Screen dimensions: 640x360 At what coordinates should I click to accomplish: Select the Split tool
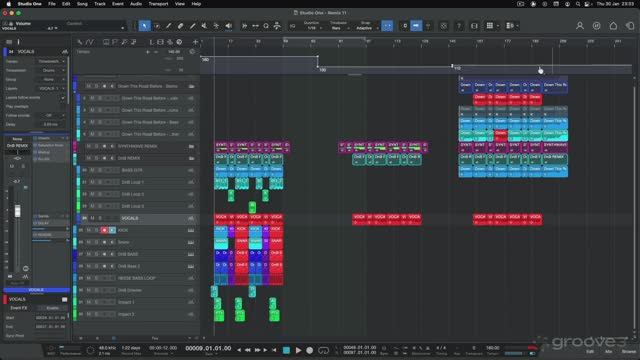[169, 26]
